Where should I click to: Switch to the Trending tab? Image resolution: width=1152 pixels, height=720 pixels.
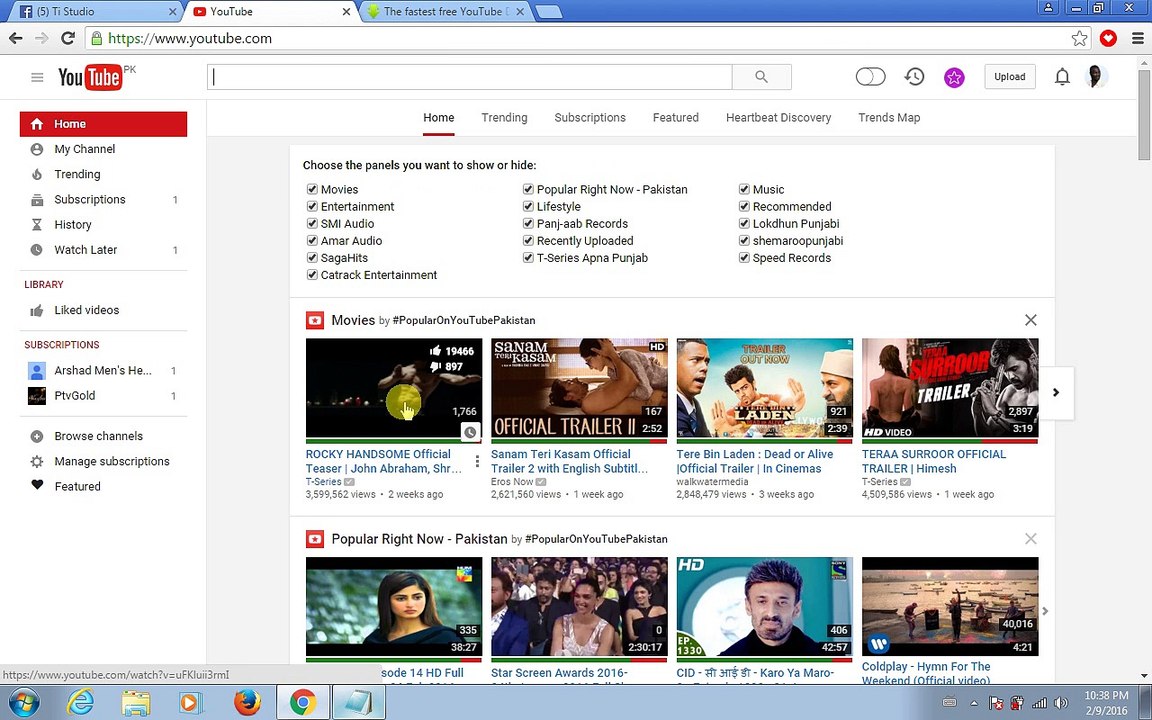(504, 118)
